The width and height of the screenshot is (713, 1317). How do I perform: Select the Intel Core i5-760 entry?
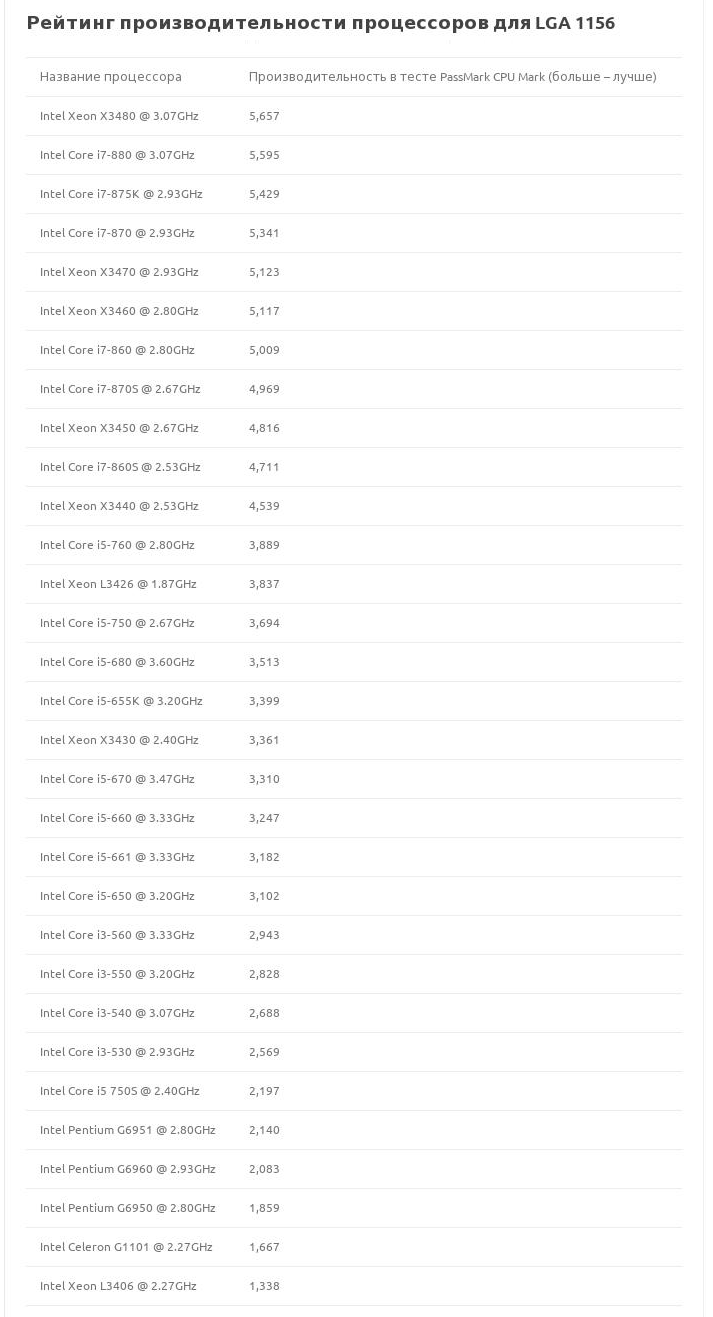coord(117,545)
